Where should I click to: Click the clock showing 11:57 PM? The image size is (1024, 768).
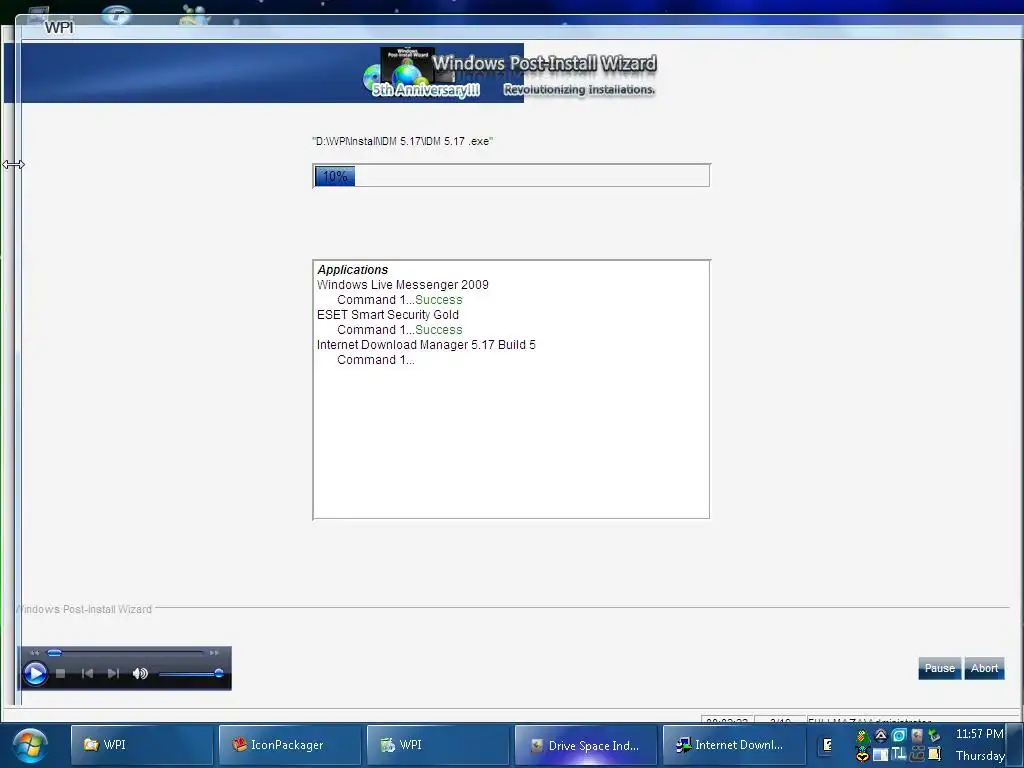click(x=979, y=734)
